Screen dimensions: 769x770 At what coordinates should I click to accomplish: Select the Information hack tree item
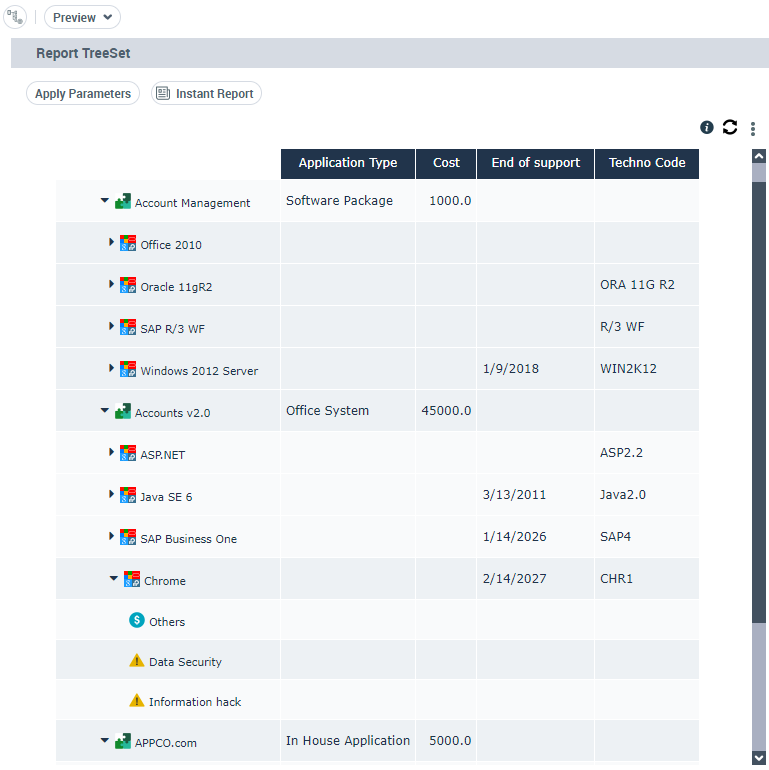coord(195,702)
